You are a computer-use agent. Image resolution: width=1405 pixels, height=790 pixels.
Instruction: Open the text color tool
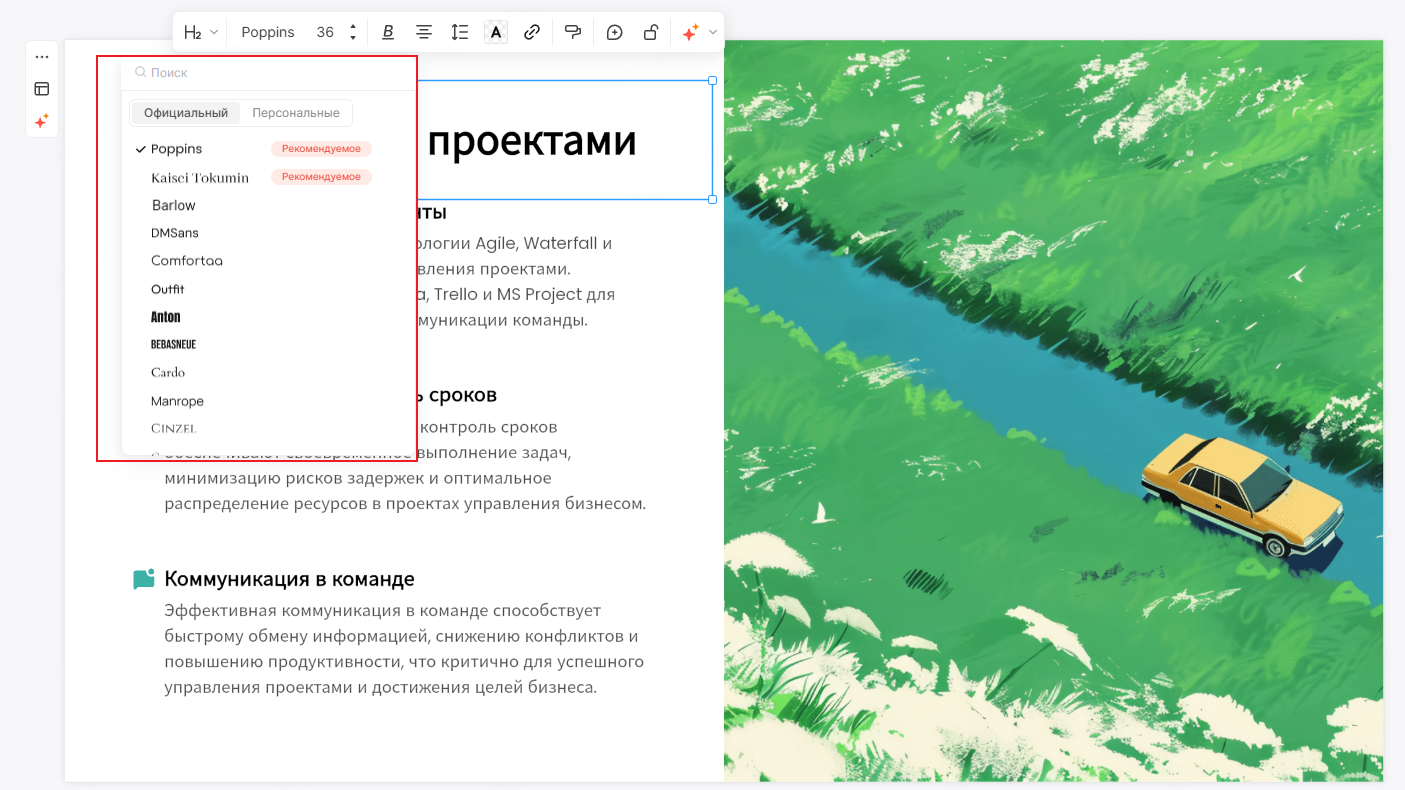pos(495,31)
